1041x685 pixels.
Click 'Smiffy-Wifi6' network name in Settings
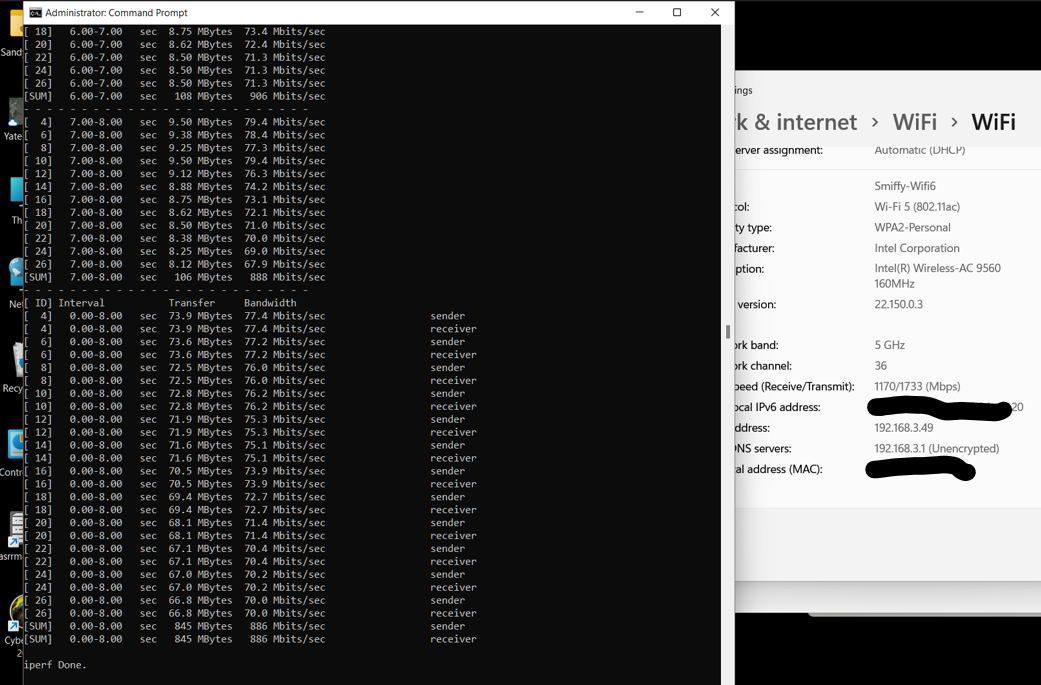[x=905, y=186]
